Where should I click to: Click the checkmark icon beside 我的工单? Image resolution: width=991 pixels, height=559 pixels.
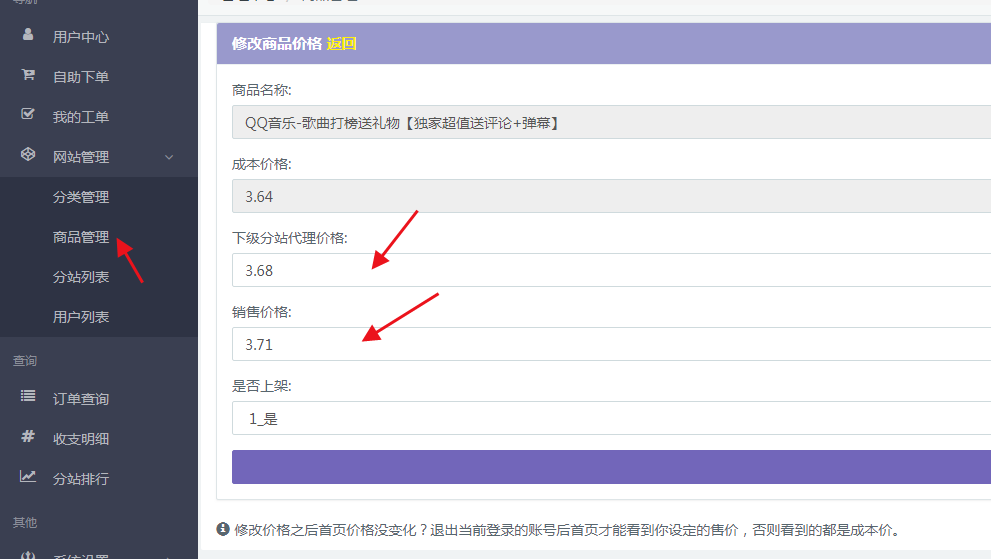coord(28,116)
